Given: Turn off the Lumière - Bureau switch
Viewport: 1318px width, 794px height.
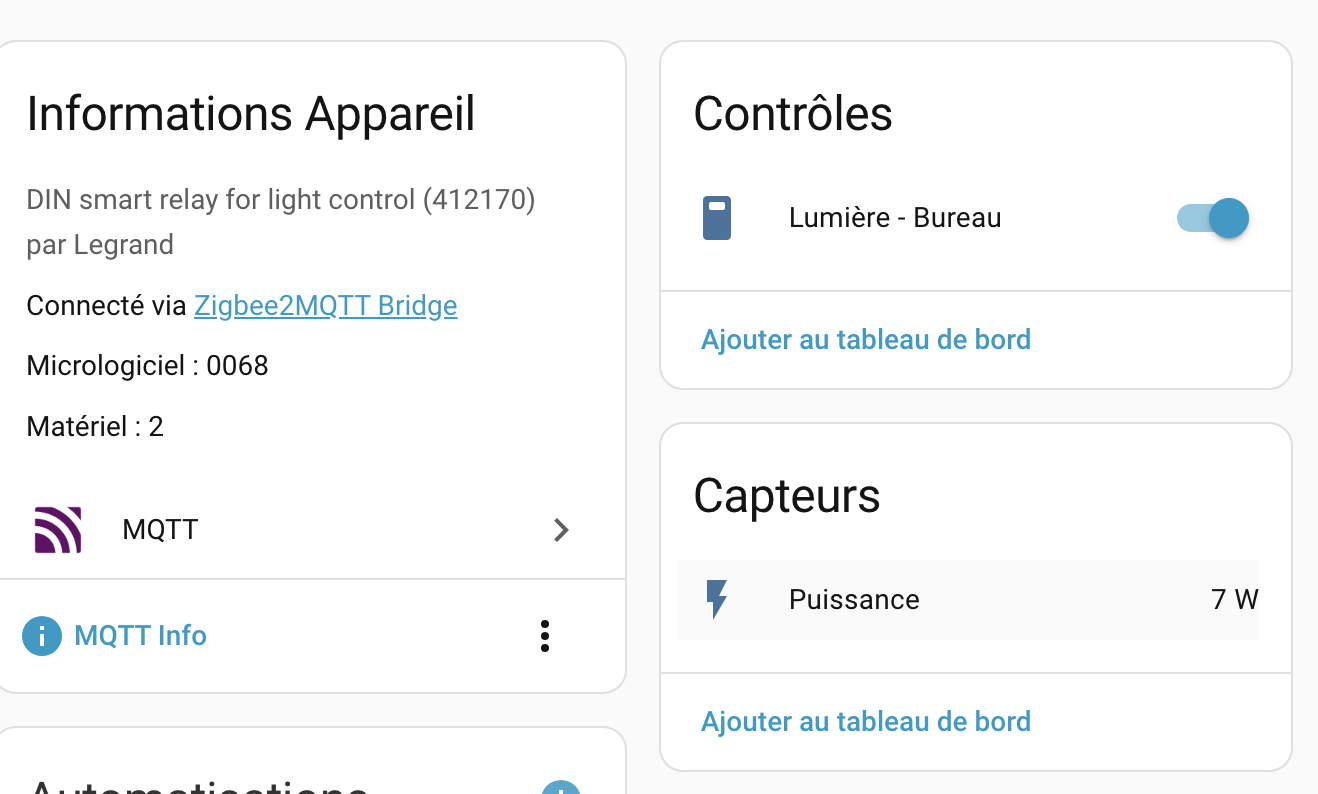Looking at the screenshot, I should point(1214,218).
